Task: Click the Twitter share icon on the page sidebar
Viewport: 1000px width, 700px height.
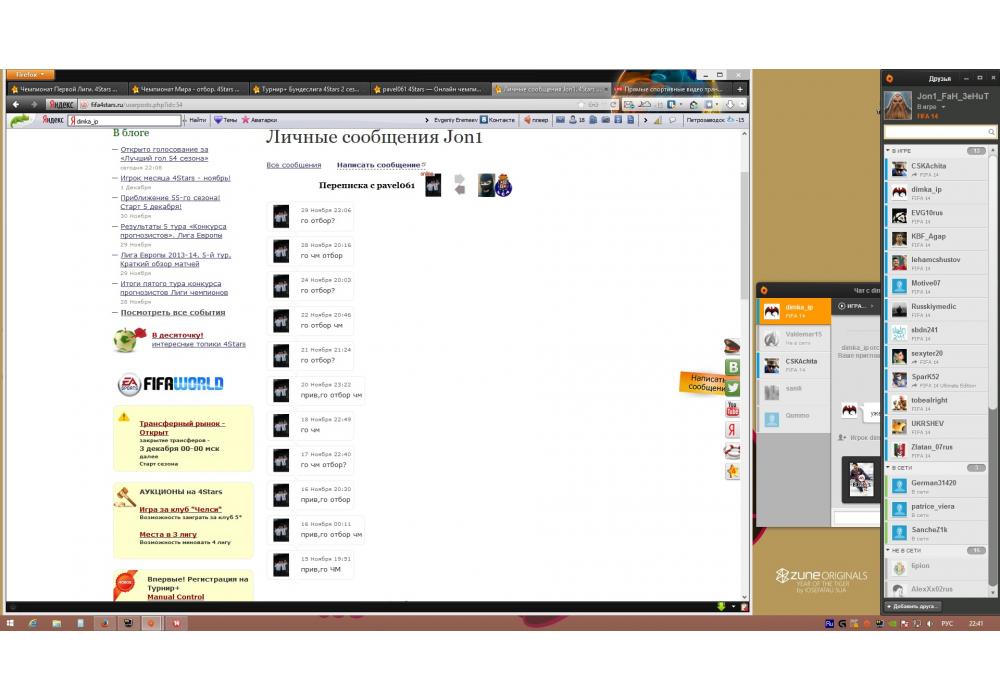Action: pos(733,388)
